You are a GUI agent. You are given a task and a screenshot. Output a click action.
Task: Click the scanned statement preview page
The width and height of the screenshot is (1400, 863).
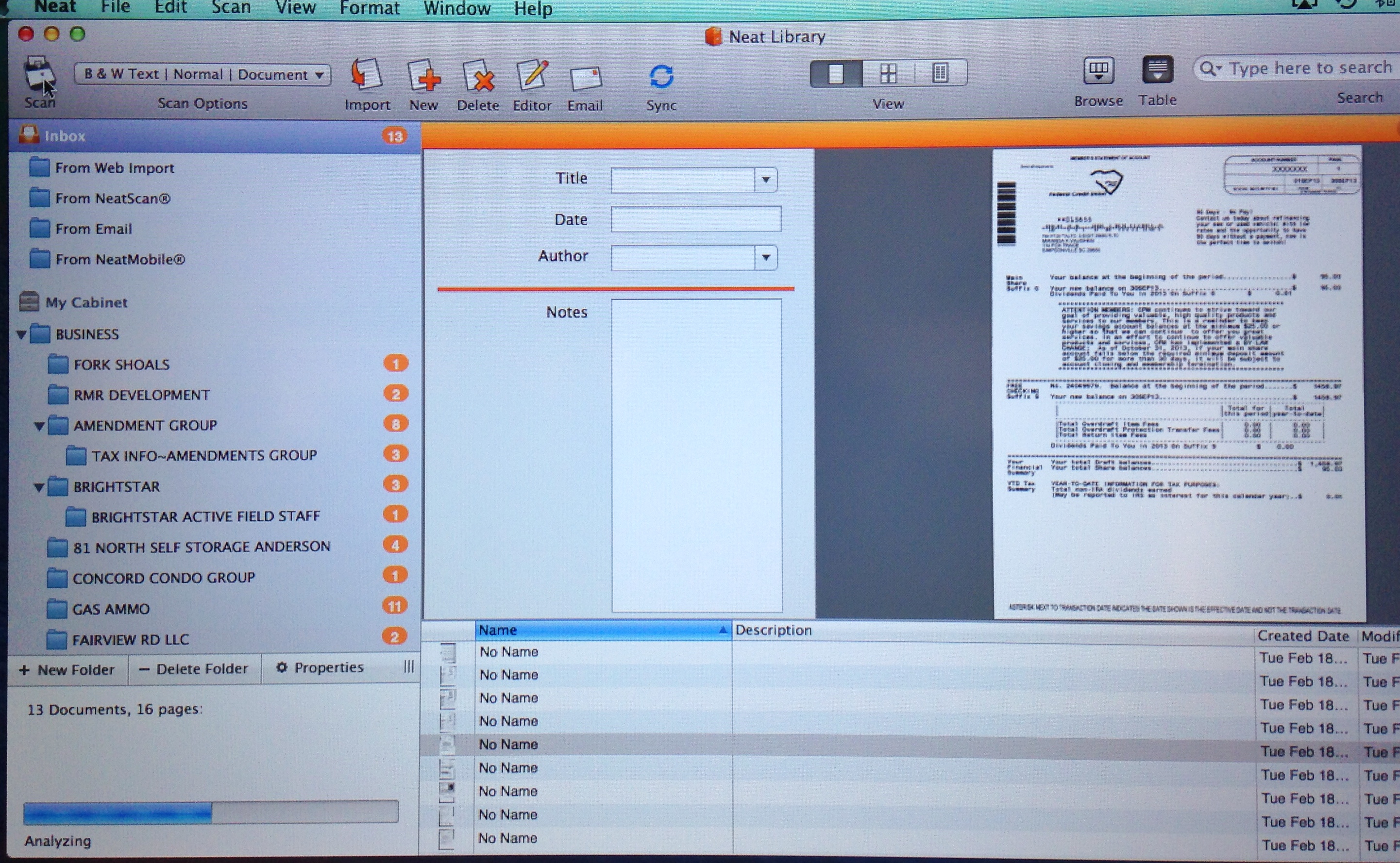coord(1179,383)
